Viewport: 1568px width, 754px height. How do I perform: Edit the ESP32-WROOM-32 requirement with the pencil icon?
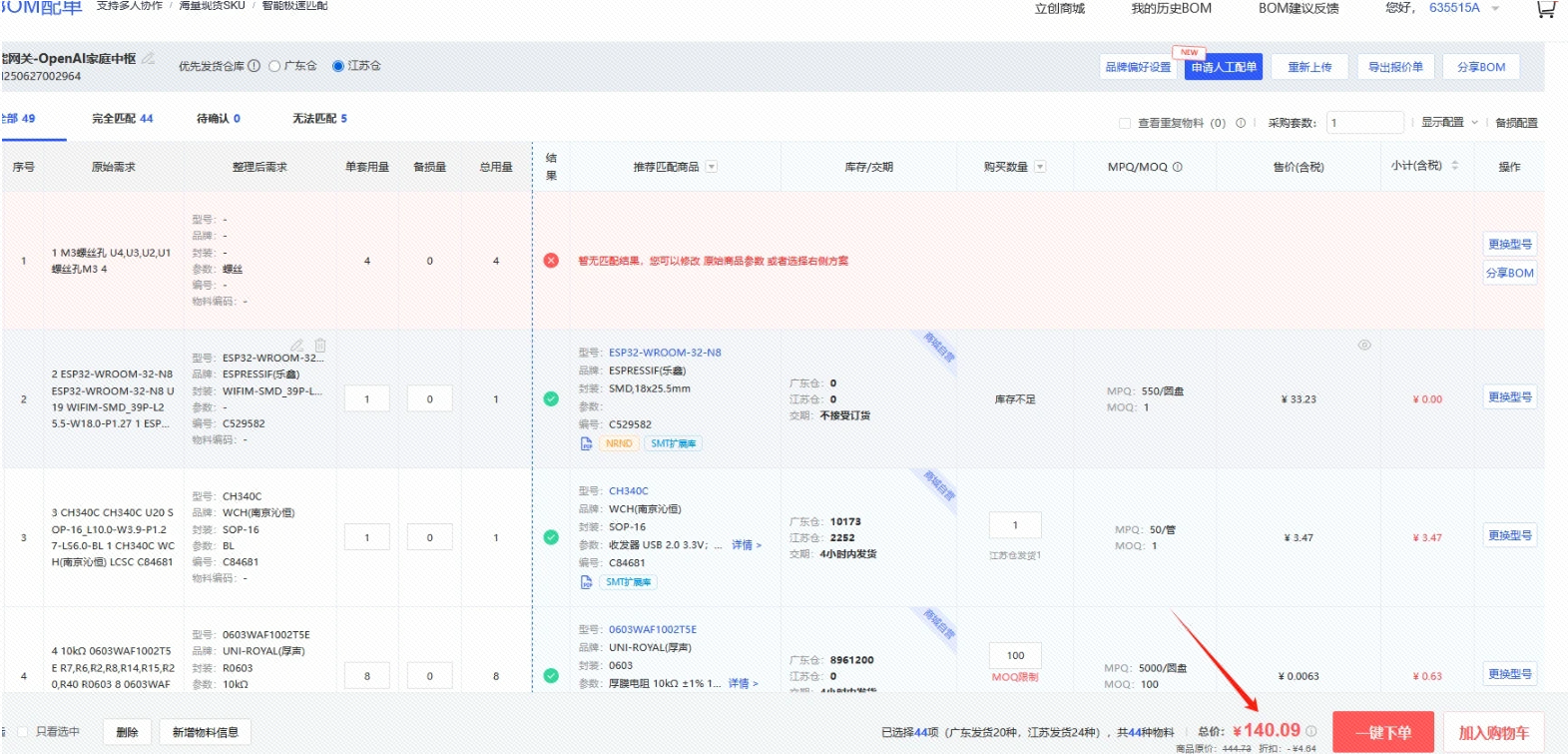(296, 346)
